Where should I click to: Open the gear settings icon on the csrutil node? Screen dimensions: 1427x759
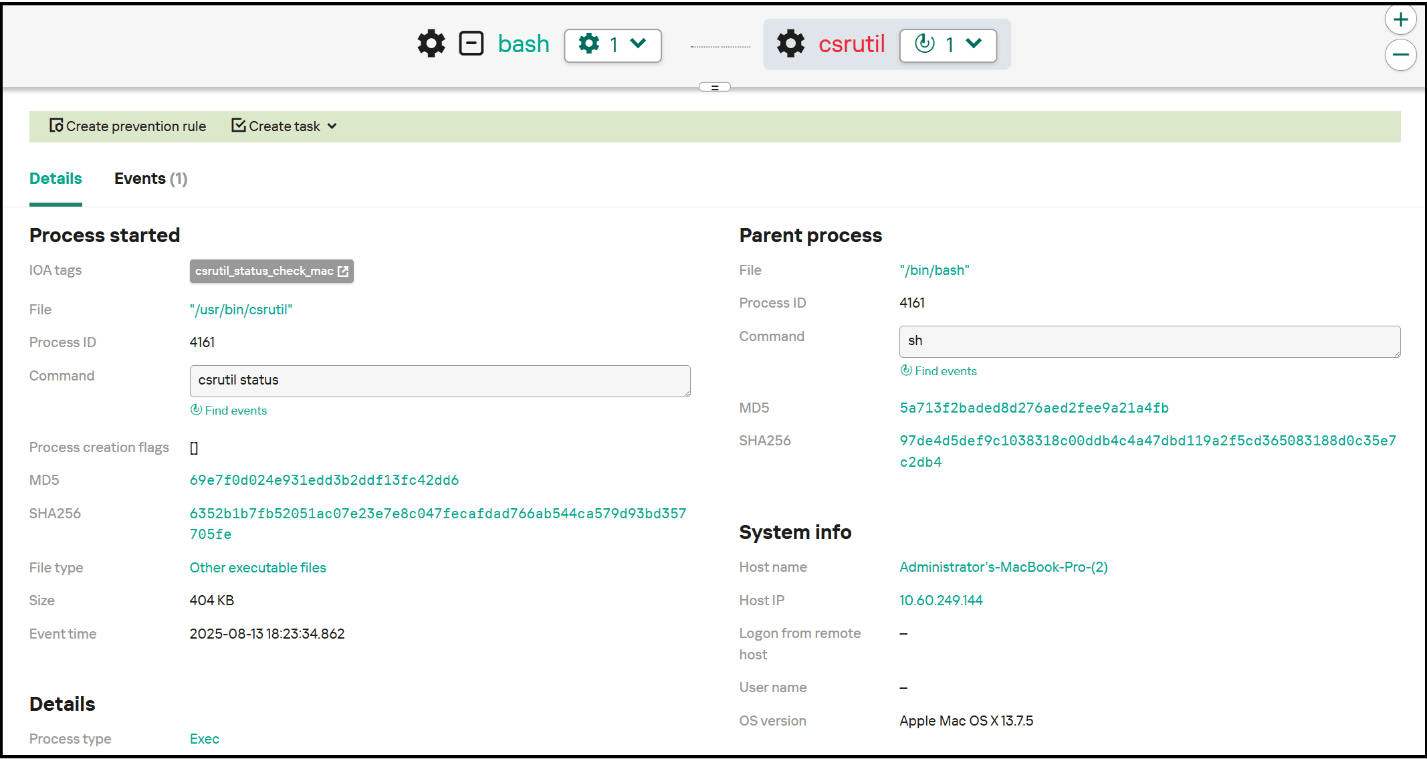click(790, 43)
